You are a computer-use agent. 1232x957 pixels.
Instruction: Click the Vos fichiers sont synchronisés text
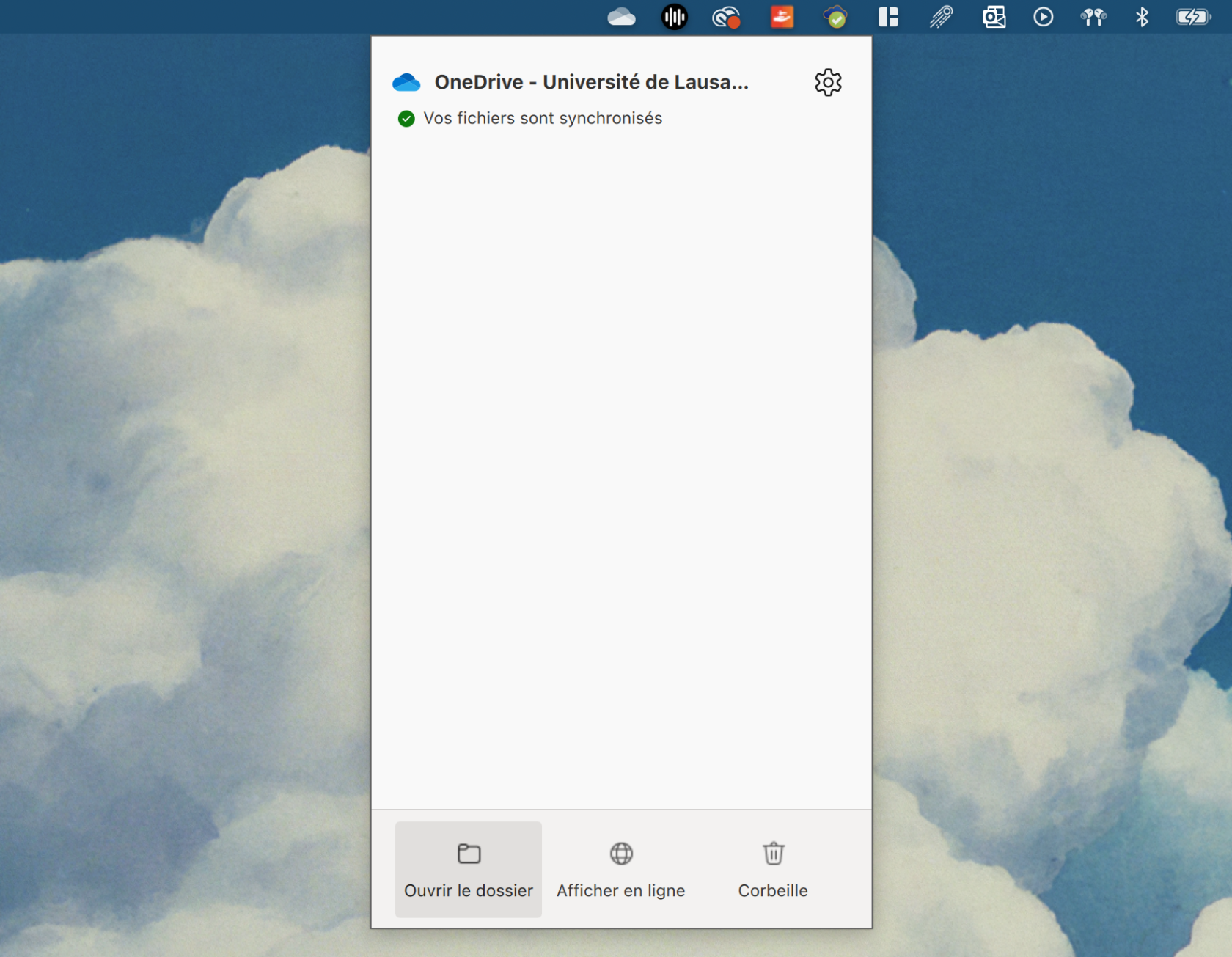(543, 119)
